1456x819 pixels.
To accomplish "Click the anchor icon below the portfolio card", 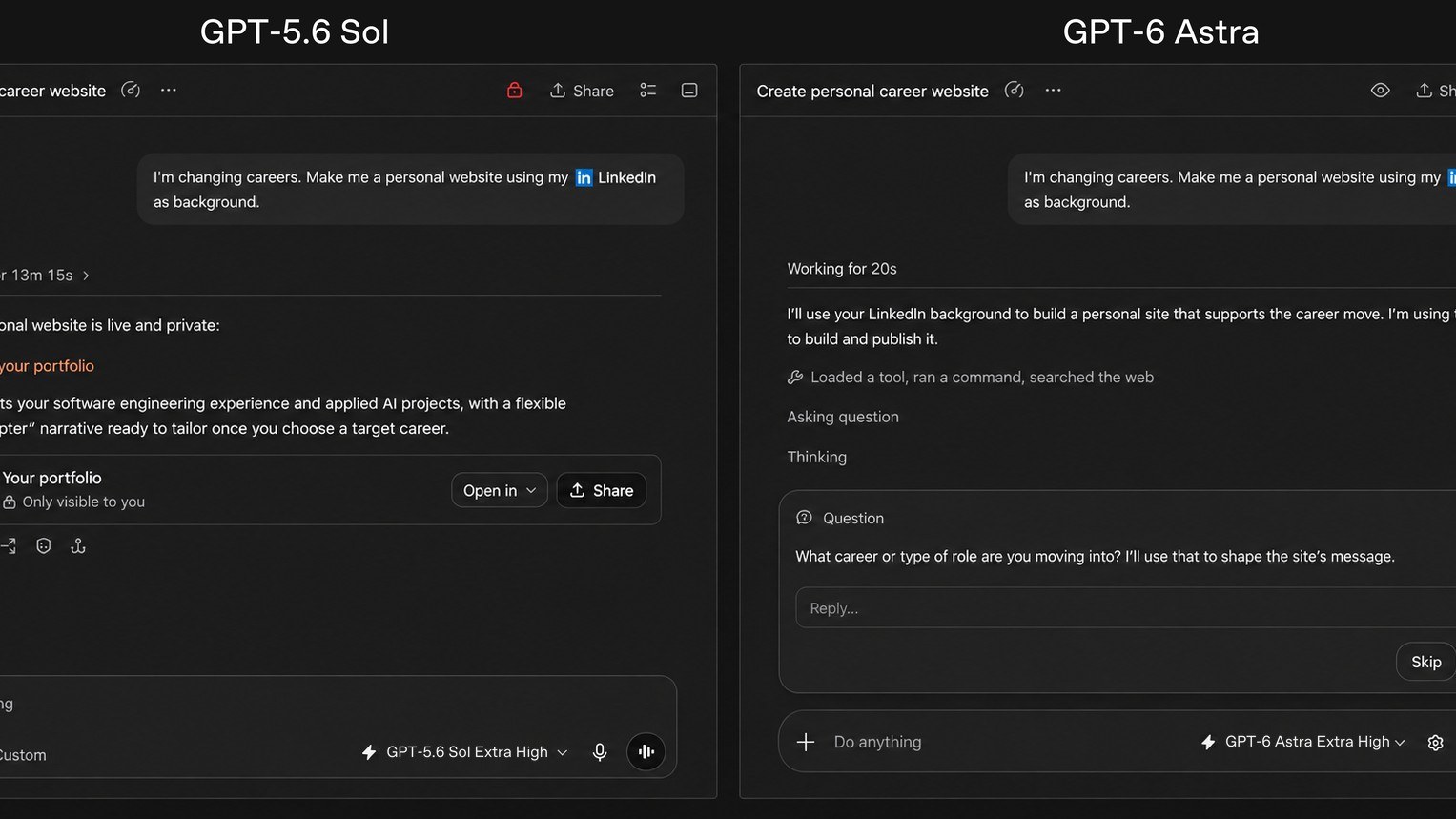I will [x=78, y=546].
